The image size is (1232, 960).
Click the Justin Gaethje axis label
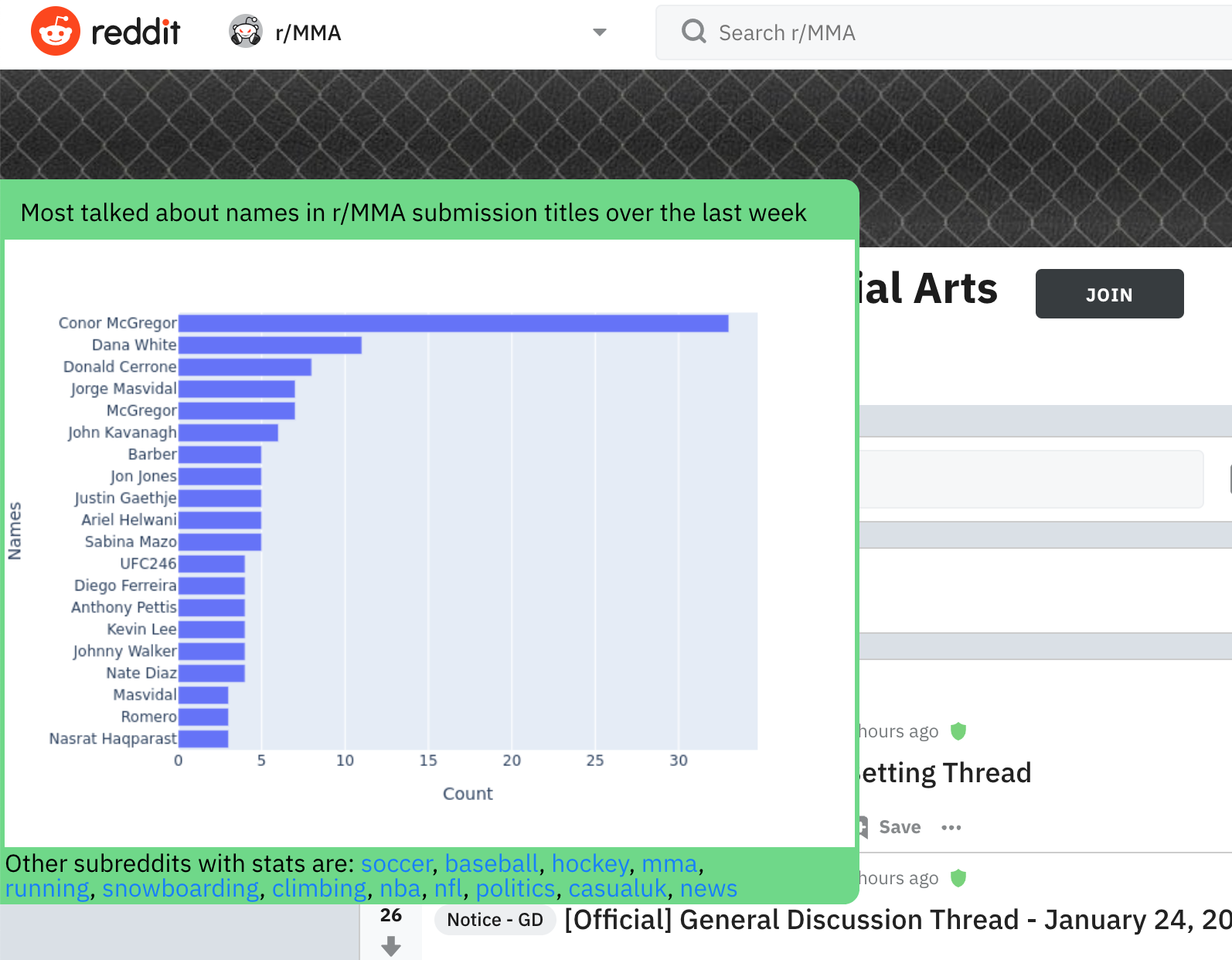126,499
